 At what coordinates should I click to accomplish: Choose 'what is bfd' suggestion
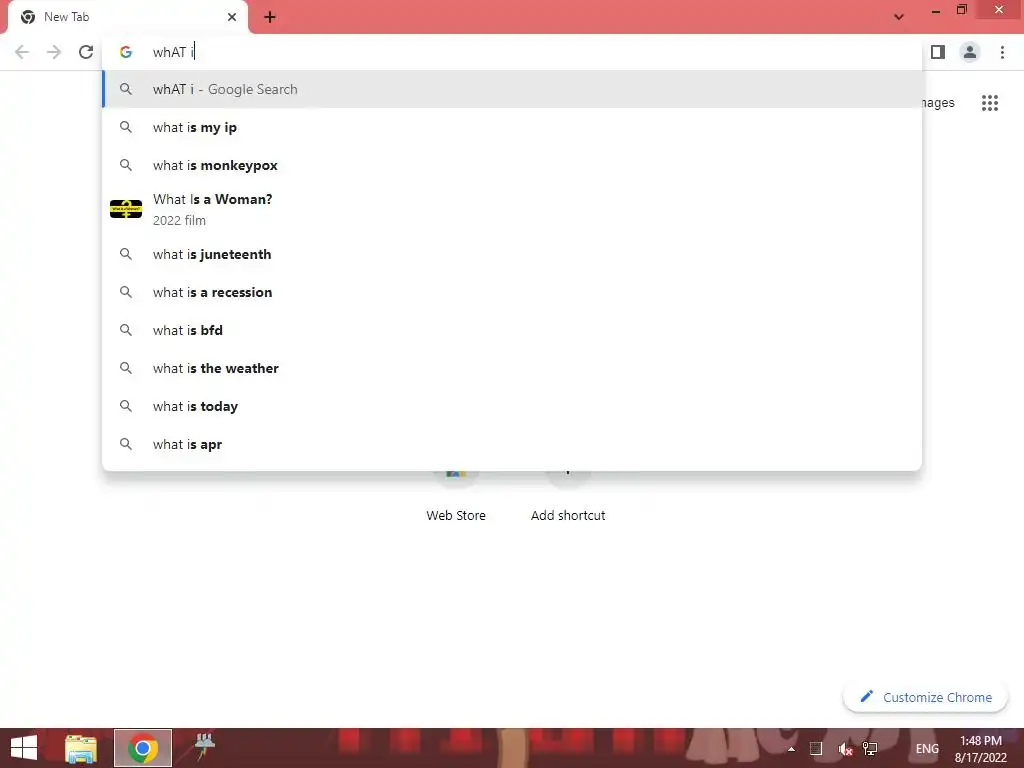tap(512, 330)
